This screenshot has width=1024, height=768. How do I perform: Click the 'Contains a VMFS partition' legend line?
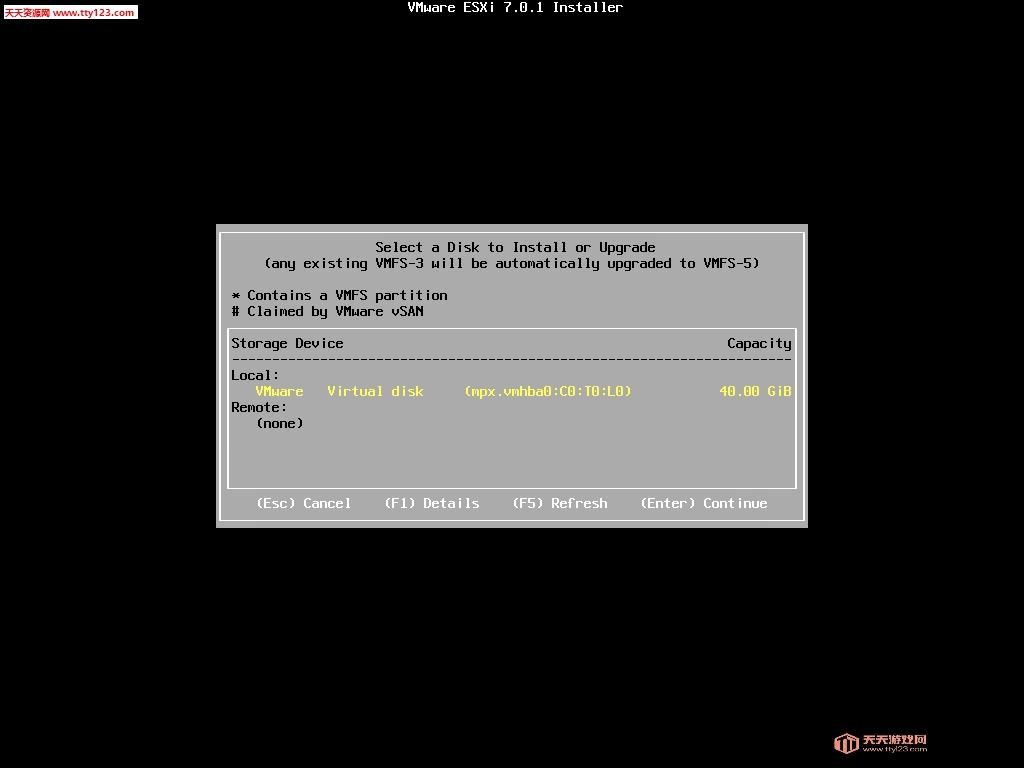coord(340,296)
